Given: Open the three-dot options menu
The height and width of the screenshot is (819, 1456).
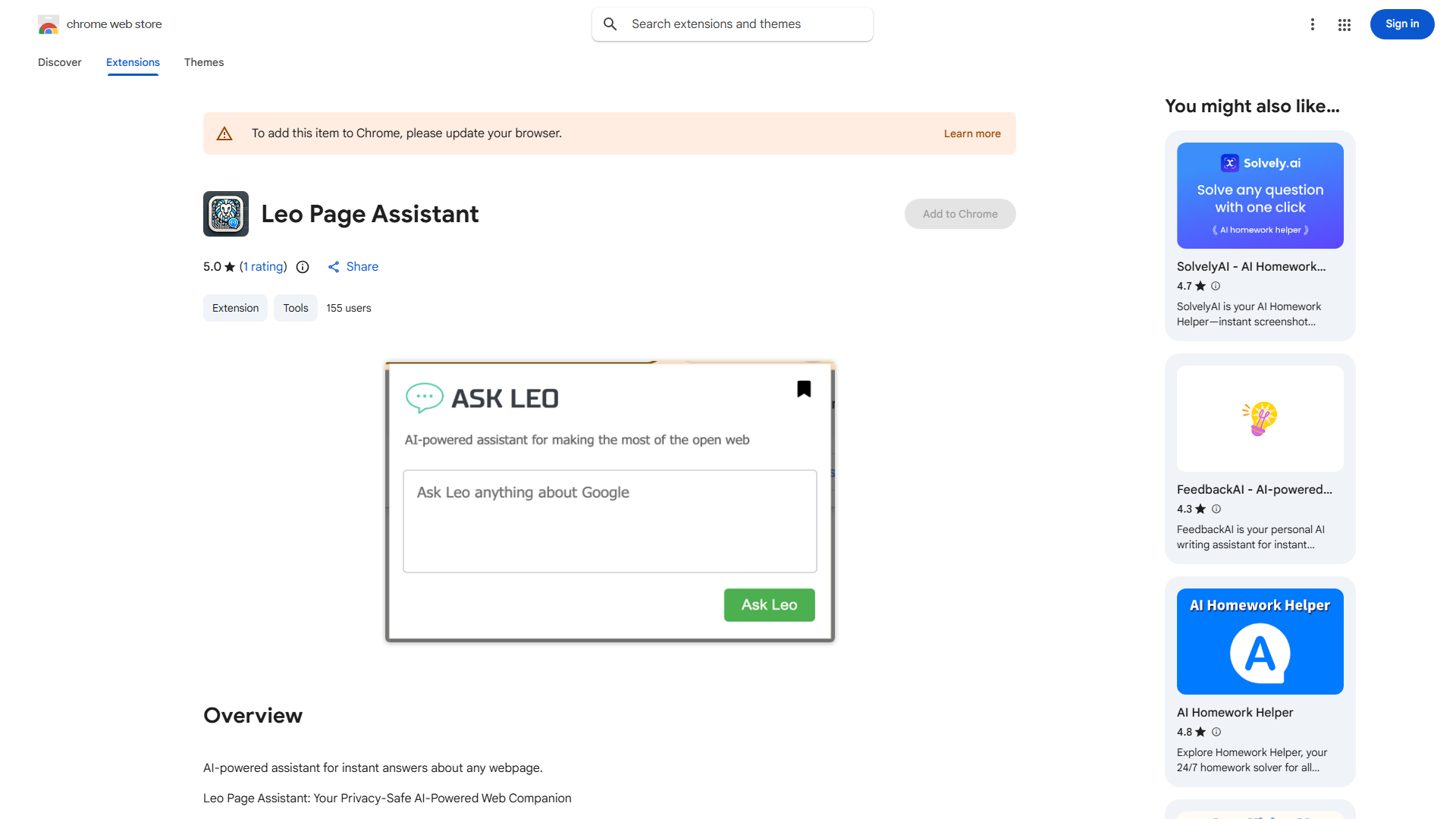Looking at the screenshot, I should coord(1313,24).
